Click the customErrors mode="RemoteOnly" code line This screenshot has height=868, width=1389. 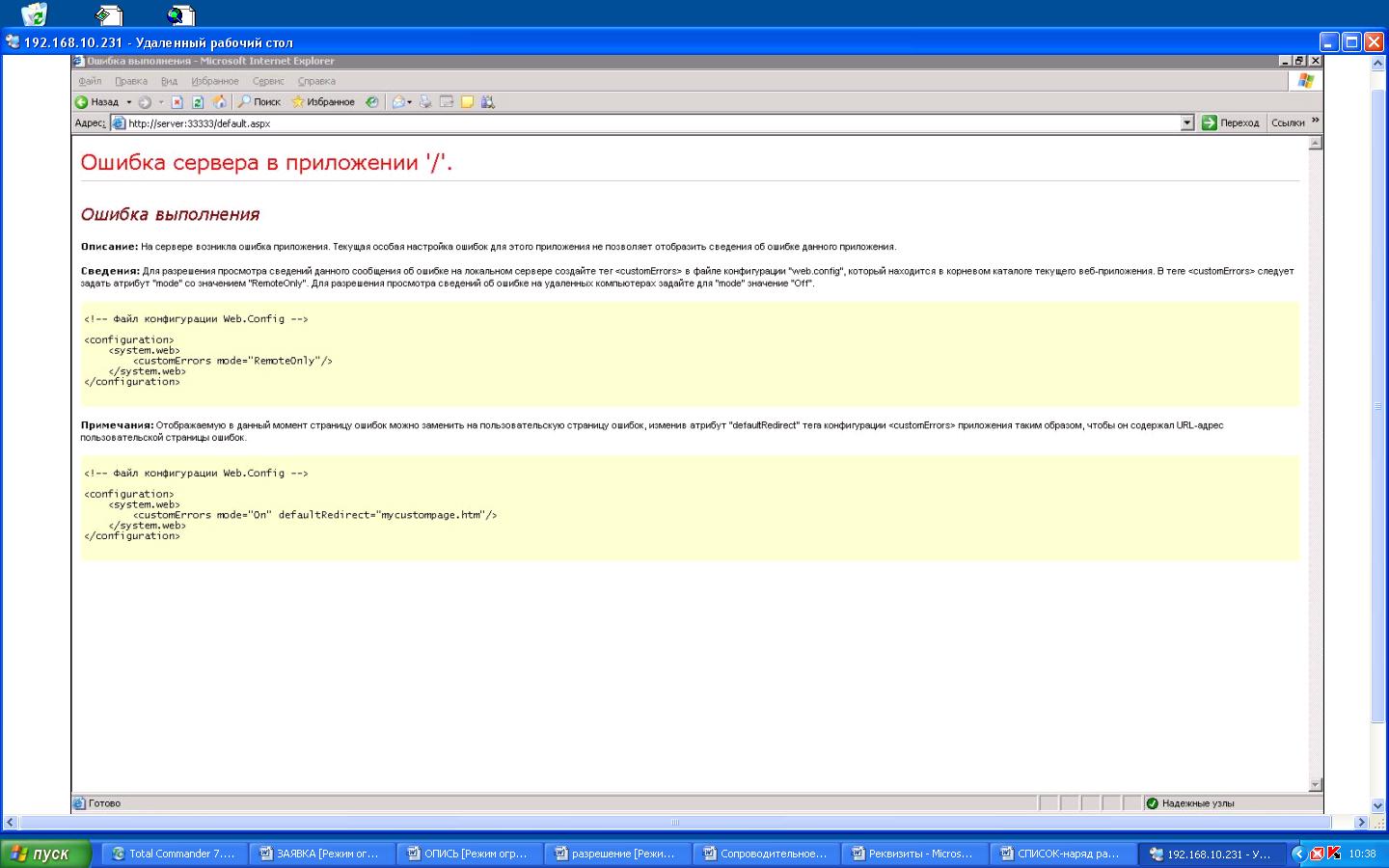pyautogui.click(x=232, y=361)
